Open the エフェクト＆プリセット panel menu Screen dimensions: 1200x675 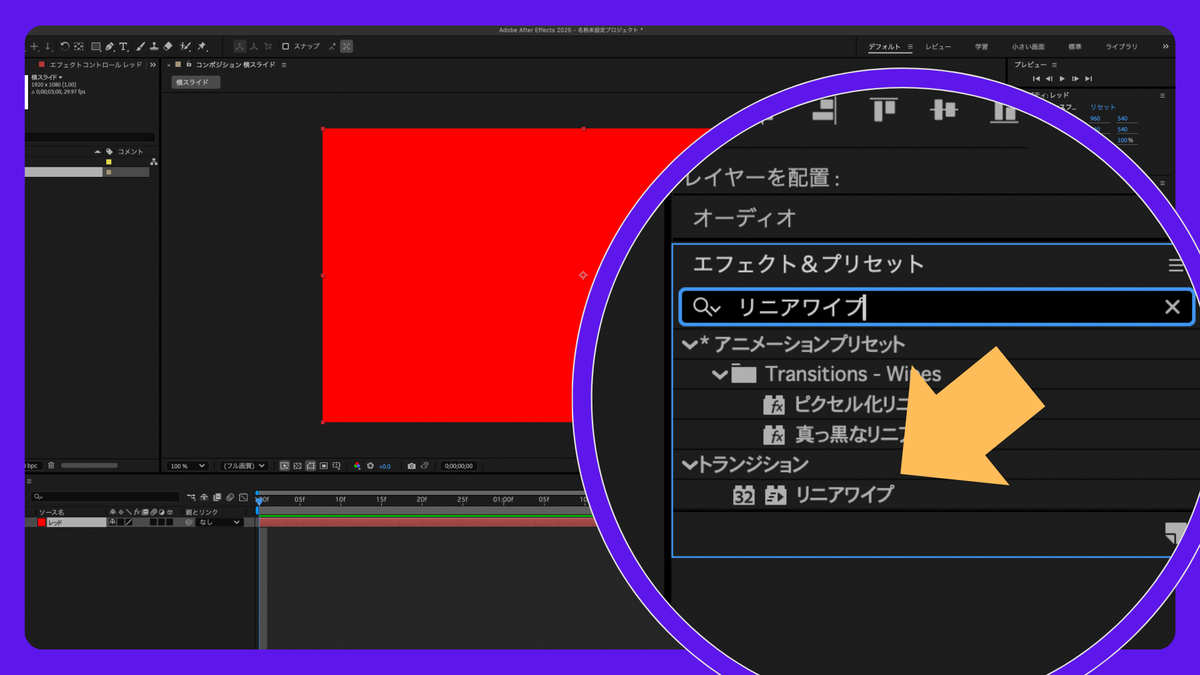(x=1176, y=265)
